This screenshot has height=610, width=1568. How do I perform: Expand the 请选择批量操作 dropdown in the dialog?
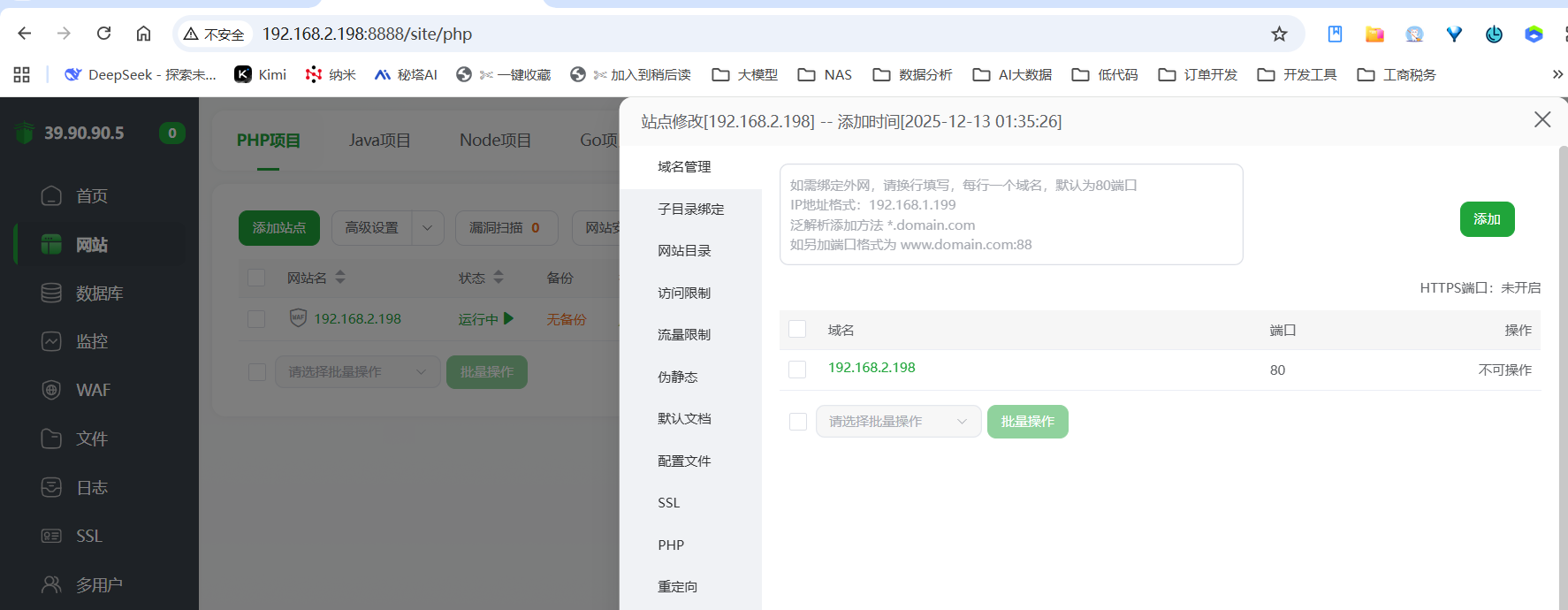point(898,422)
